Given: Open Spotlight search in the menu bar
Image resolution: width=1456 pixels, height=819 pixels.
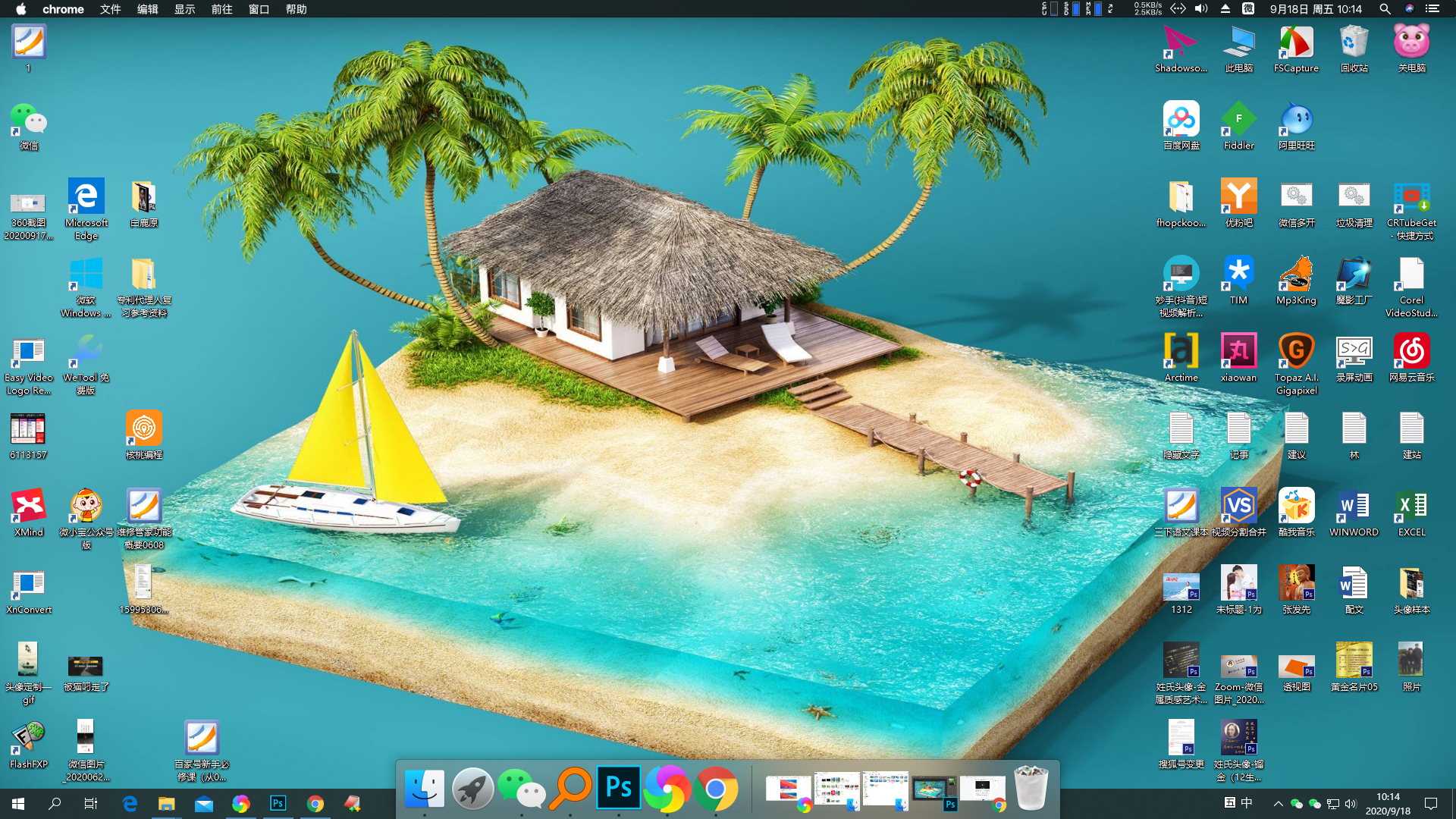Looking at the screenshot, I should [x=1385, y=9].
